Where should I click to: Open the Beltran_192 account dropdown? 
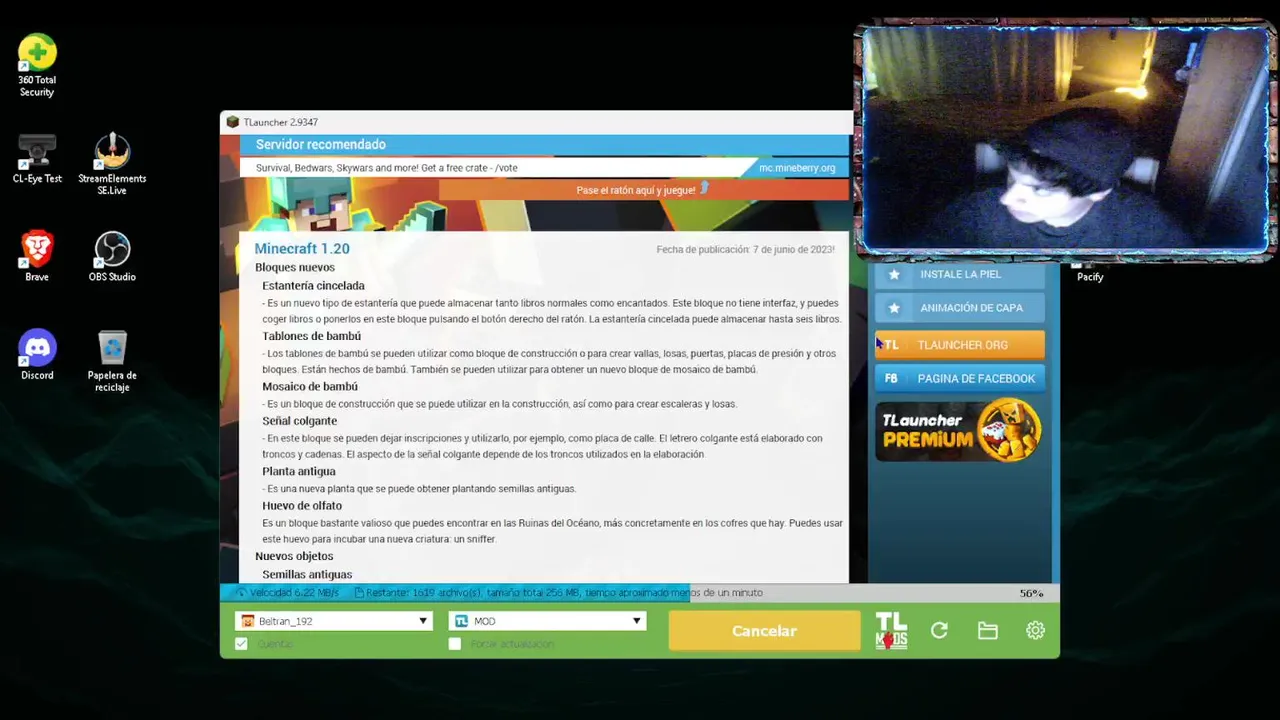click(x=334, y=621)
